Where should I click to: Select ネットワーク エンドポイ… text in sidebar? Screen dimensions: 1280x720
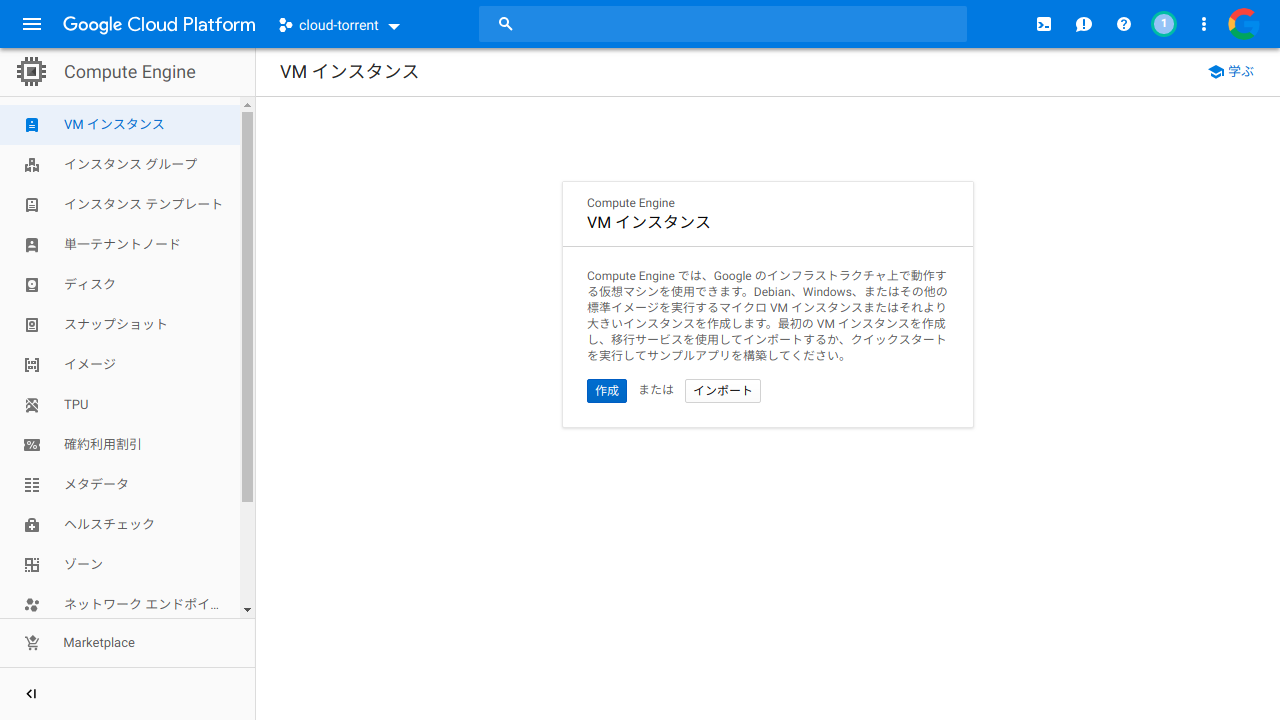[x=142, y=605]
